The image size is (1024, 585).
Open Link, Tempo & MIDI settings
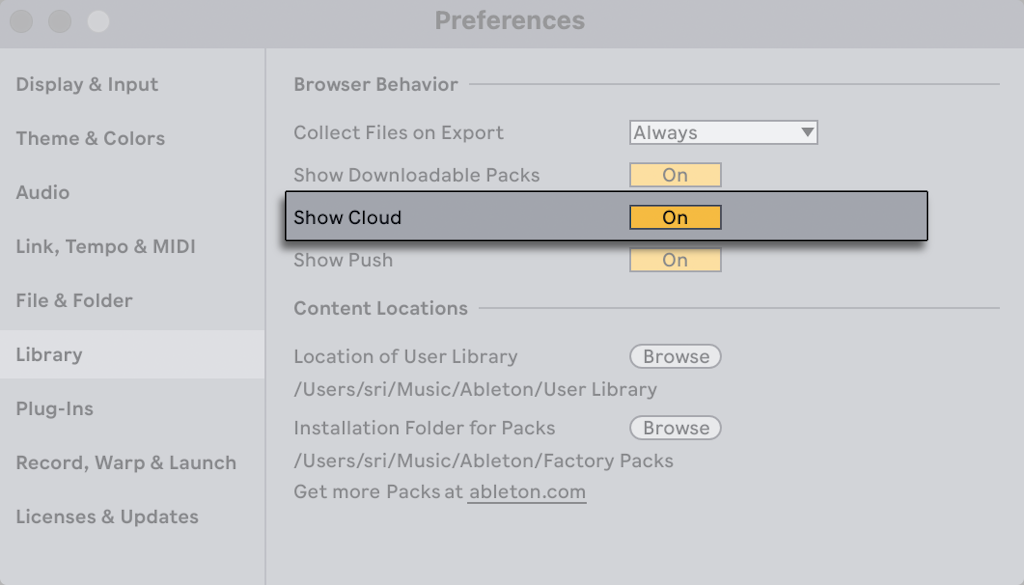(104, 247)
